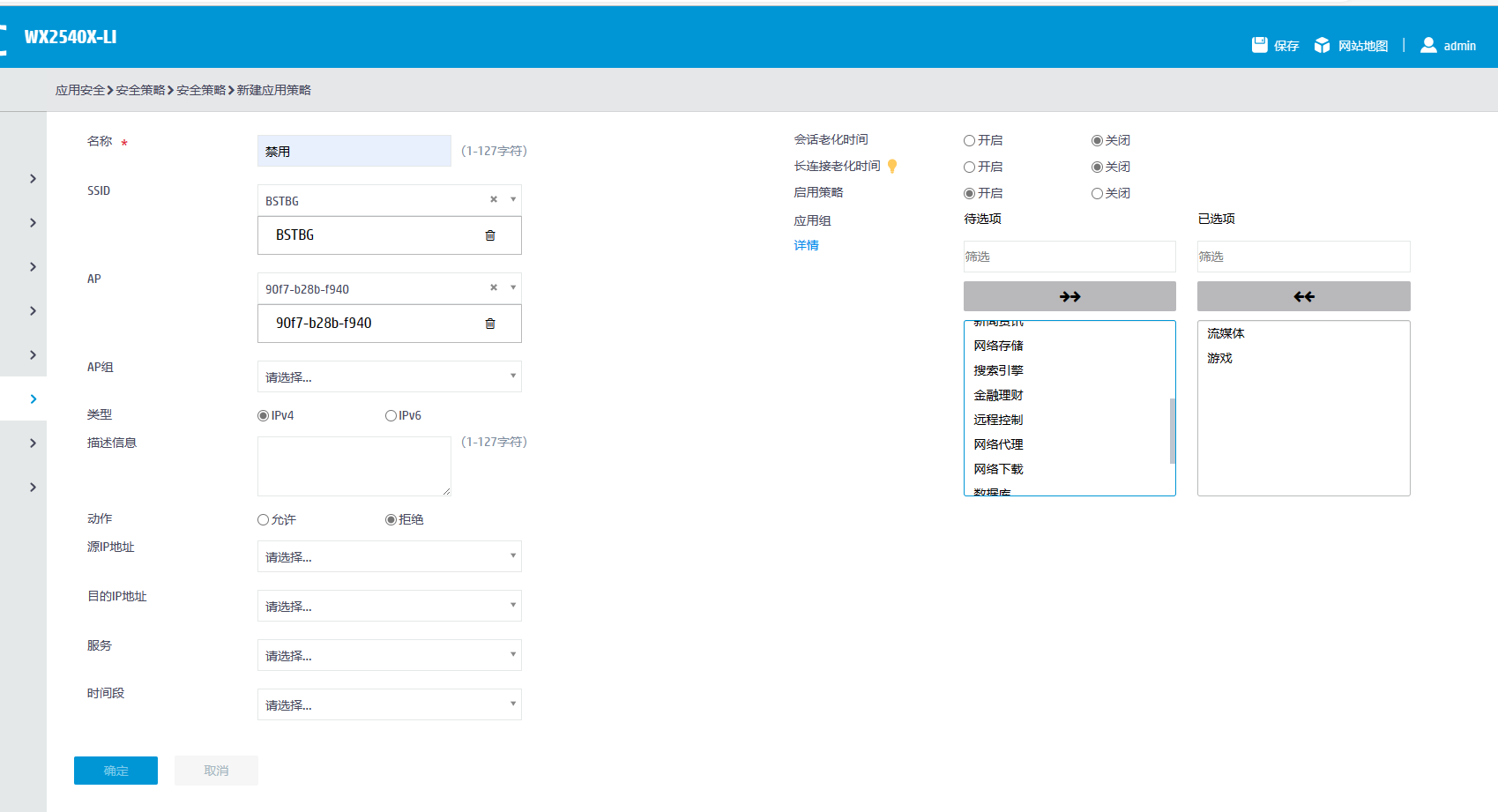
Task: Move all options right with →→ button
Action: click(x=1069, y=296)
